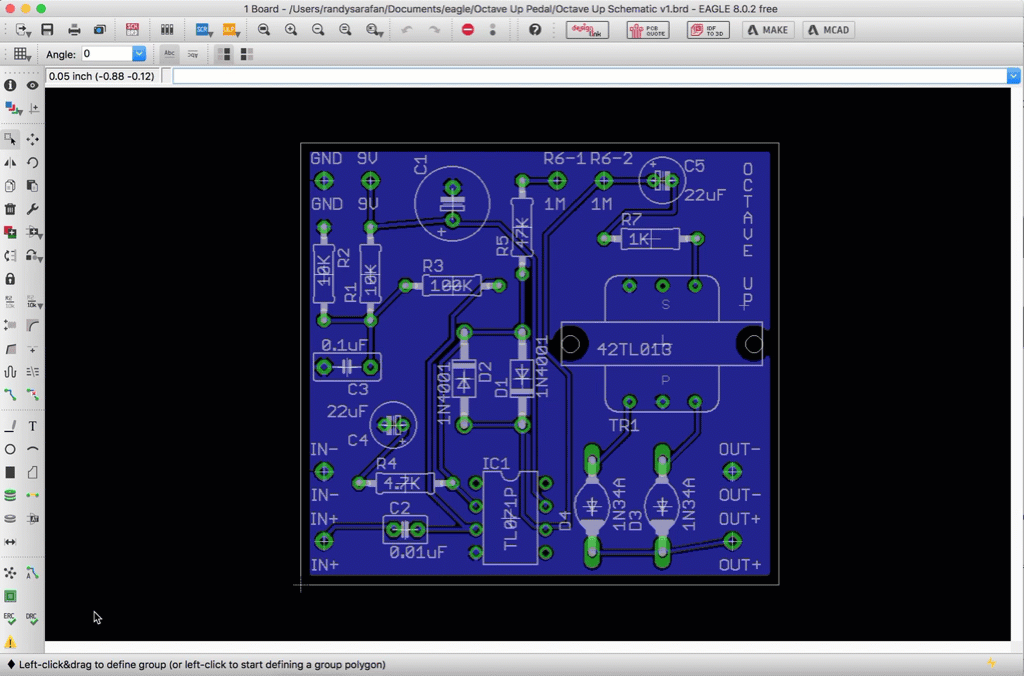This screenshot has width=1024, height=676.
Task: Select the Rectangle tool
Action: click(10, 472)
